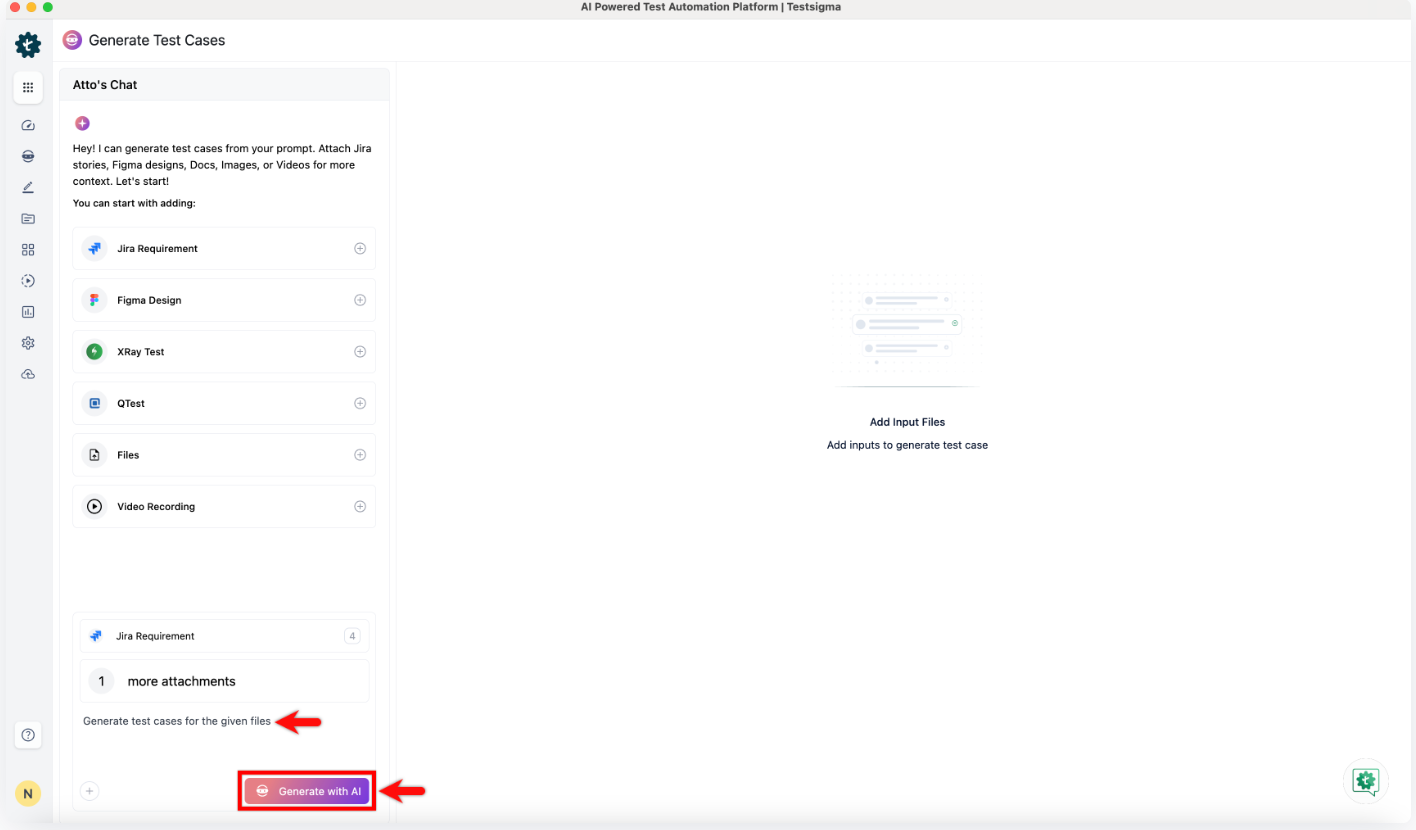Open the pencil create-tests sidebar icon

coord(28,188)
